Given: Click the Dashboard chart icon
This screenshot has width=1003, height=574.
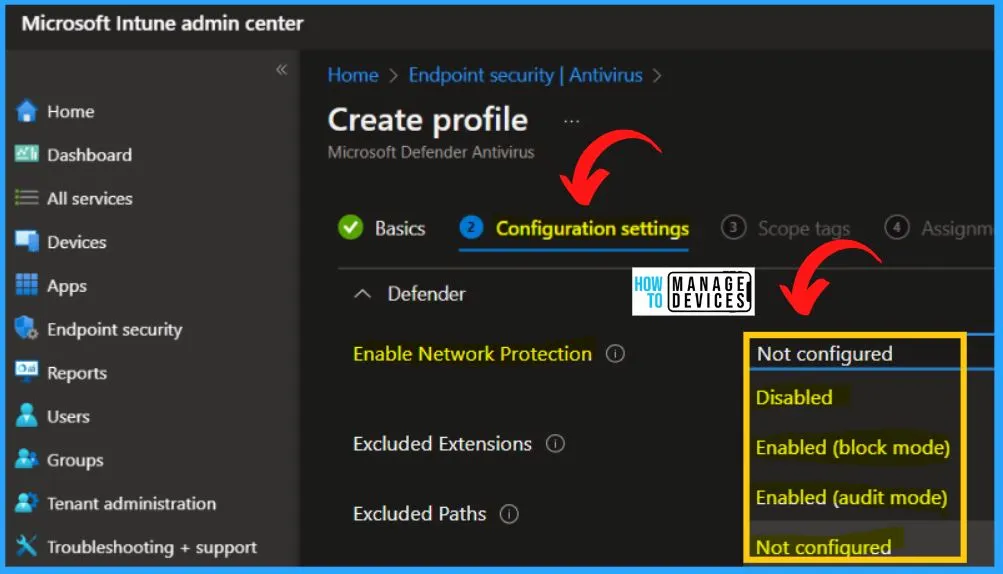Looking at the screenshot, I should click(26, 154).
